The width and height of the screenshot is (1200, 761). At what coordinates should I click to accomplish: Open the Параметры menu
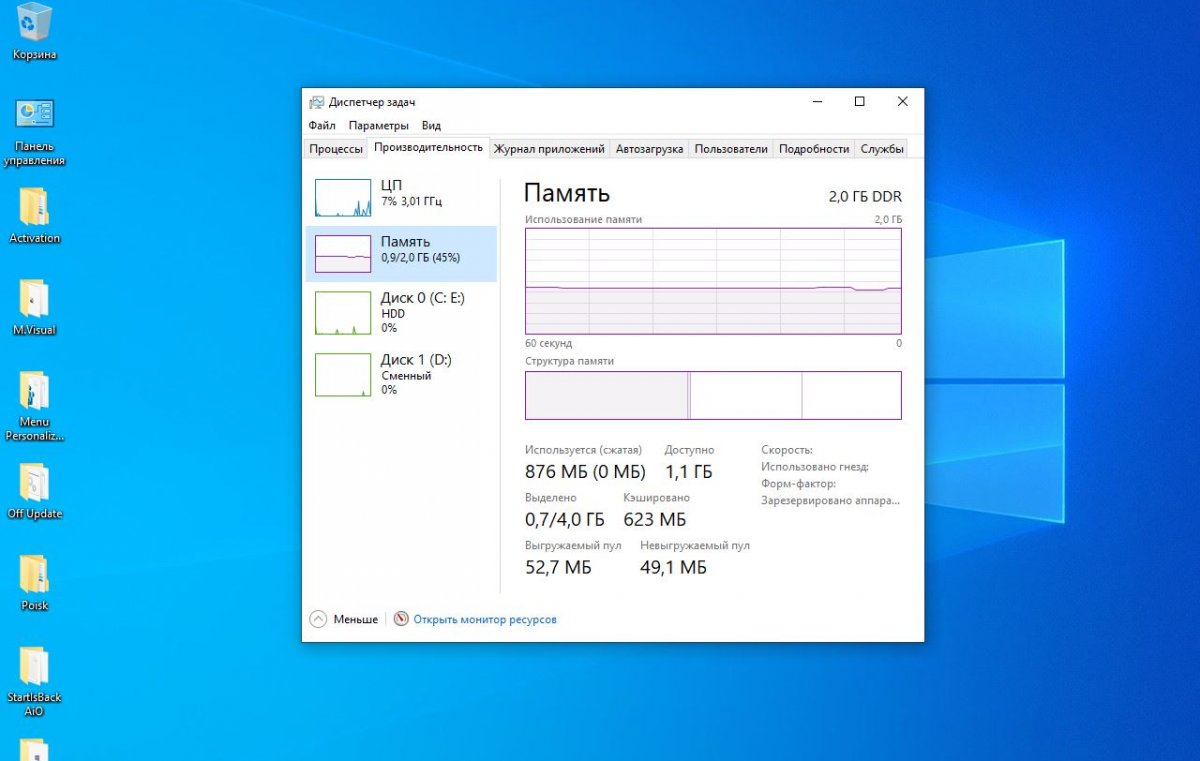coord(379,126)
